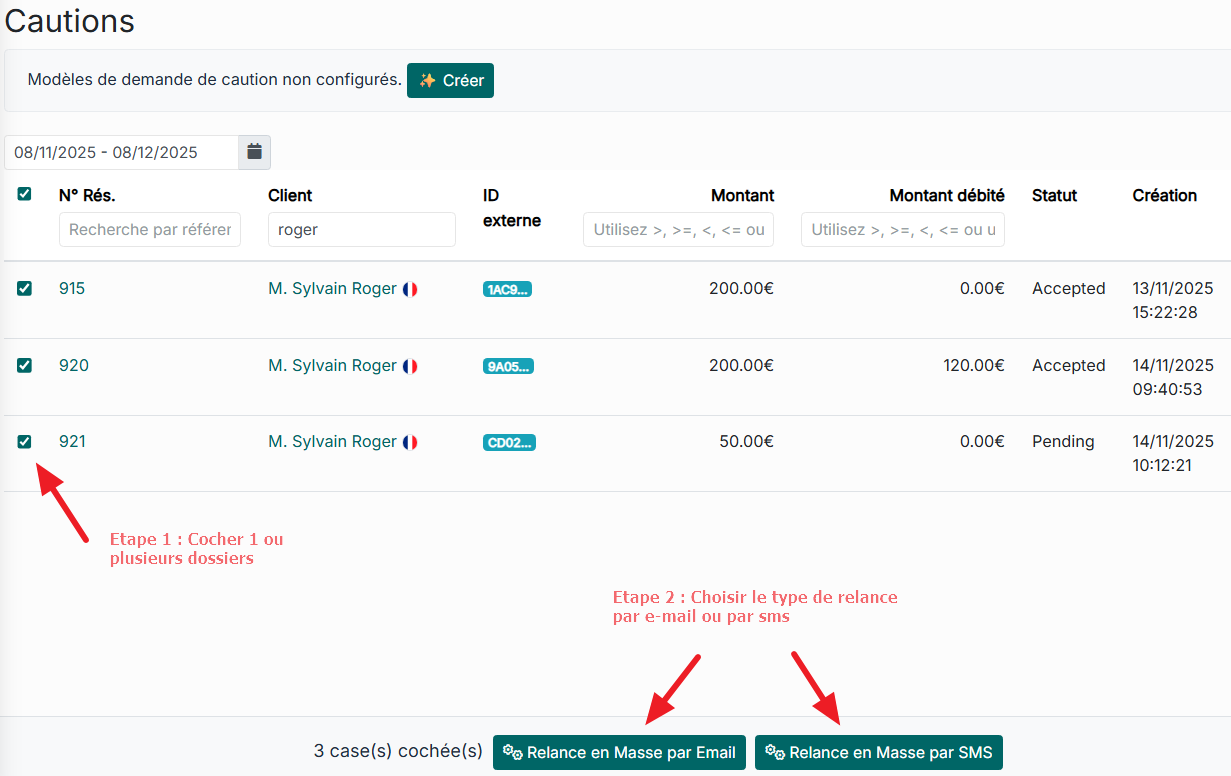This screenshot has width=1231, height=776.
Task: Click the Montant débité filter field
Action: [902, 229]
